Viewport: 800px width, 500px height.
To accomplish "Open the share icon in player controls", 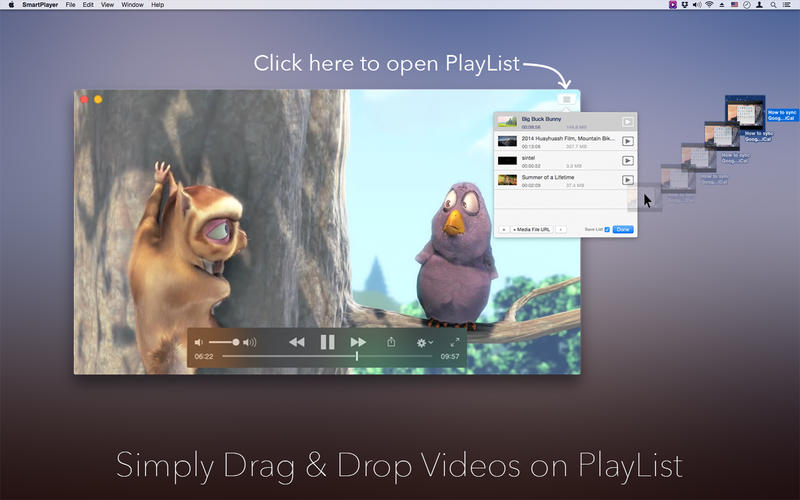I will tap(391, 342).
